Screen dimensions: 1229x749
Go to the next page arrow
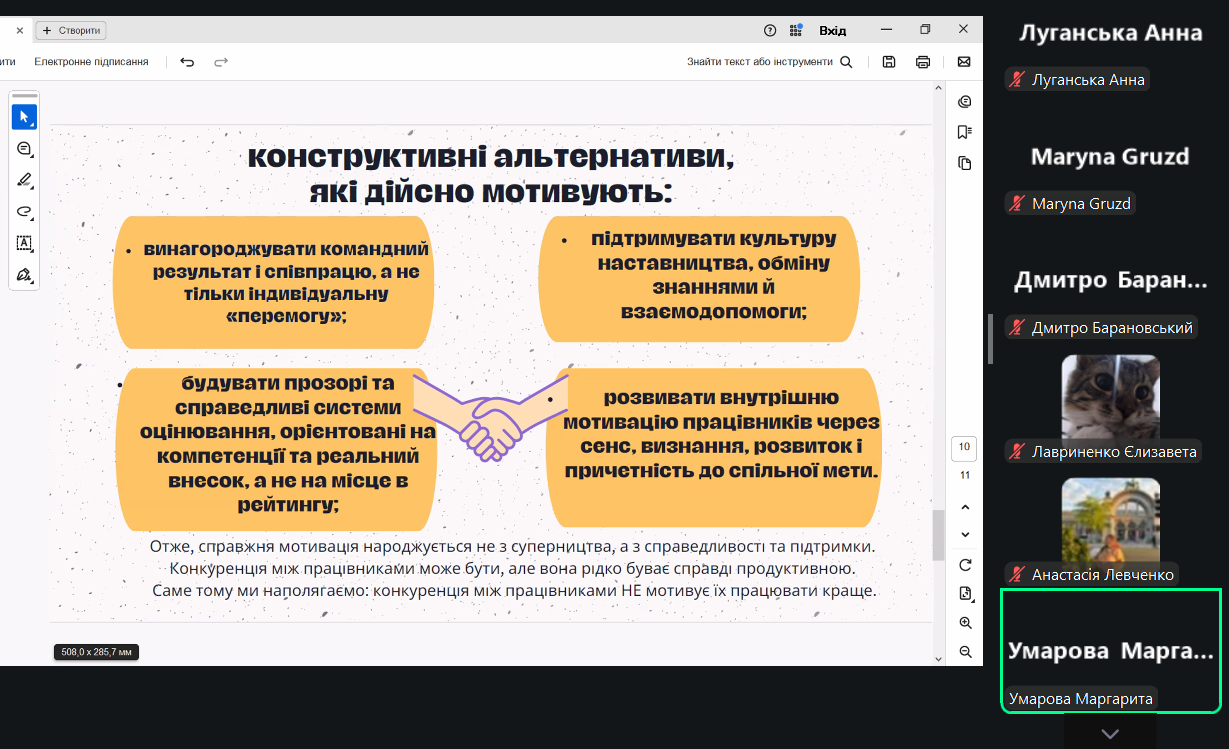[x=965, y=534]
